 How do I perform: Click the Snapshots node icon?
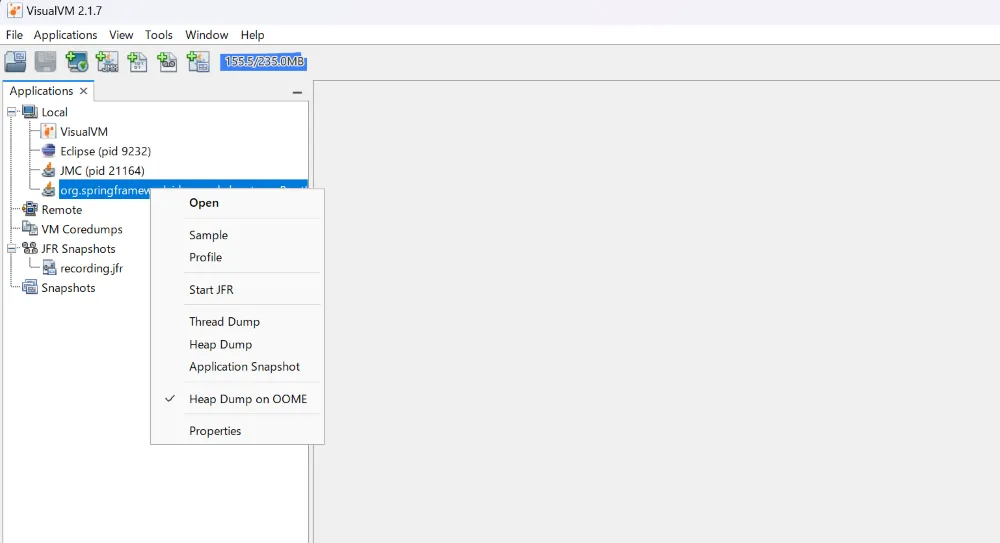tap(30, 287)
